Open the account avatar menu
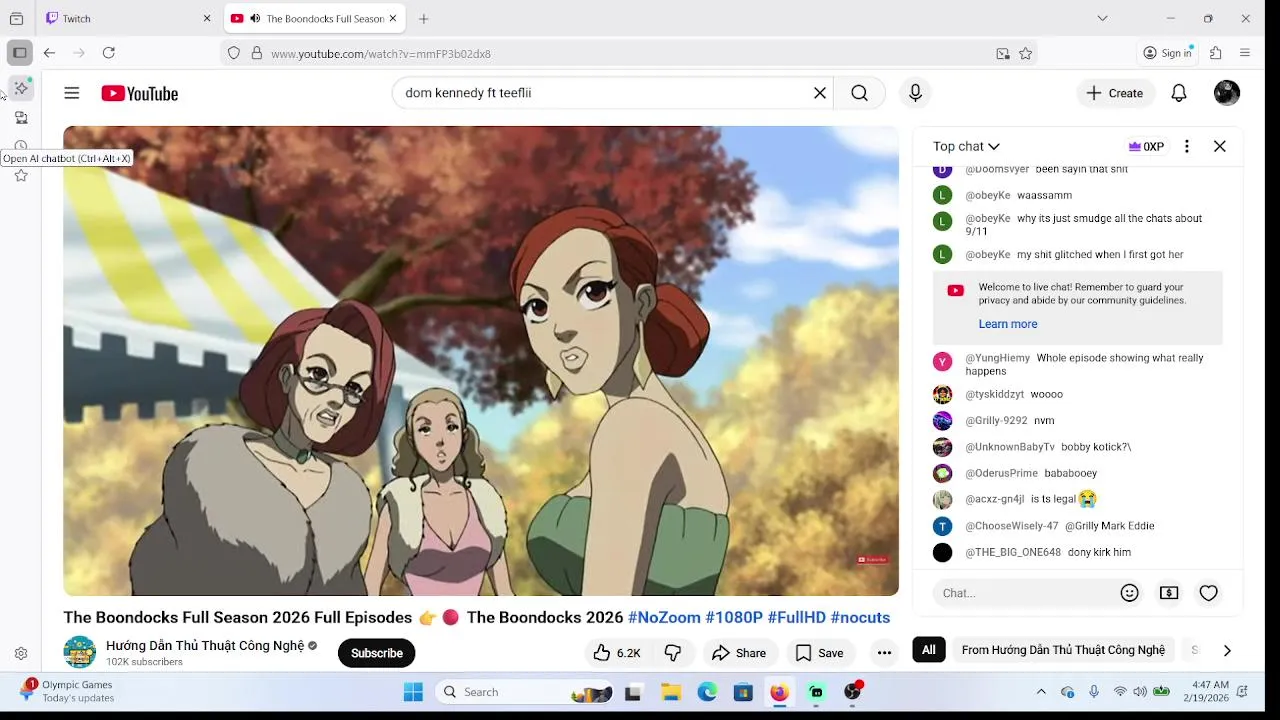 tap(1227, 93)
